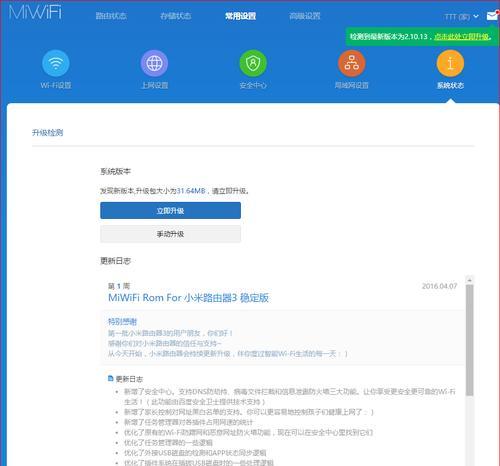
Task: Expand the TTT (家) router dropdown
Action: (x=461, y=16)
